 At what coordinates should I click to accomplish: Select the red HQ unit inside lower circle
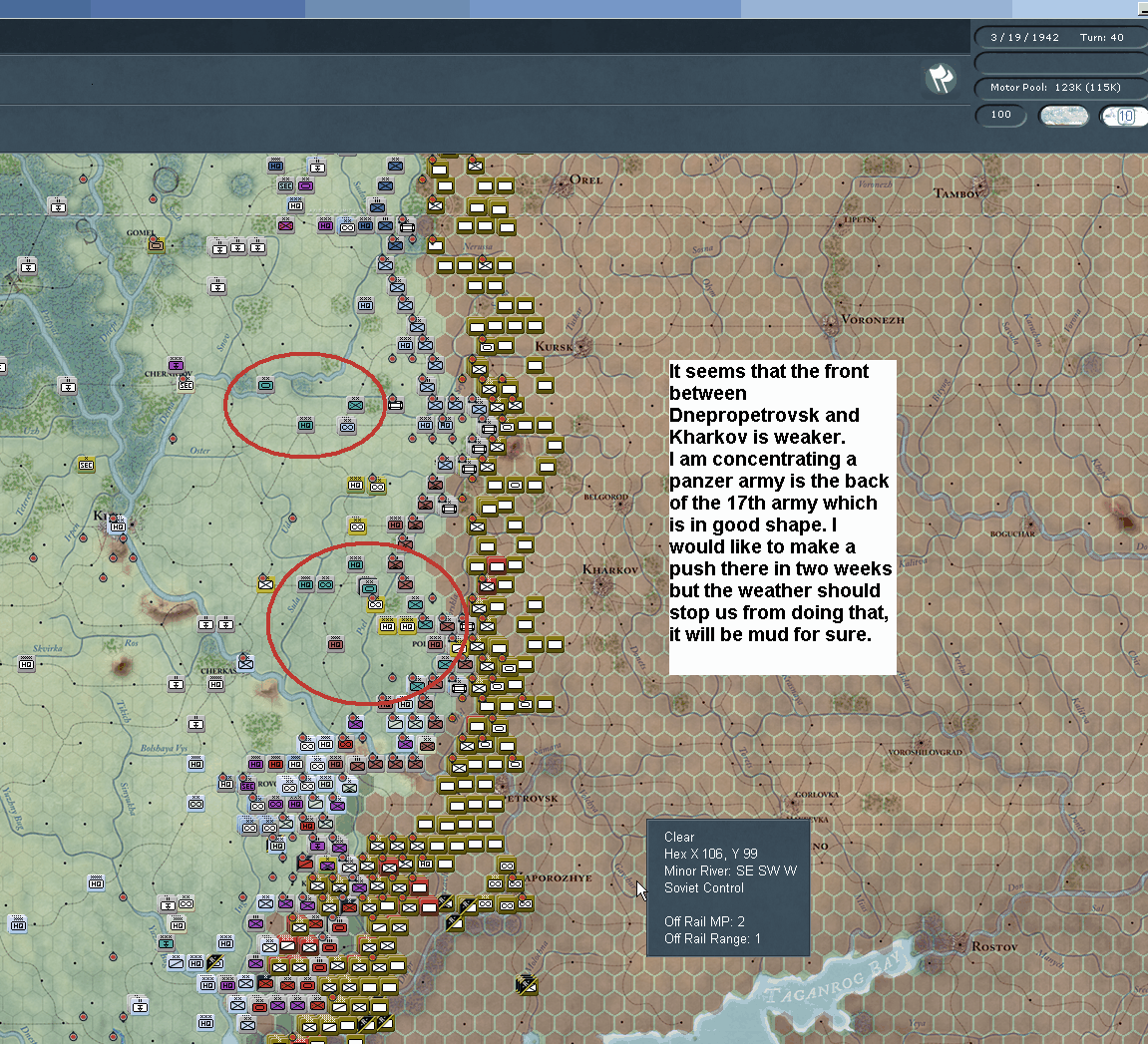tap(336, 645)
